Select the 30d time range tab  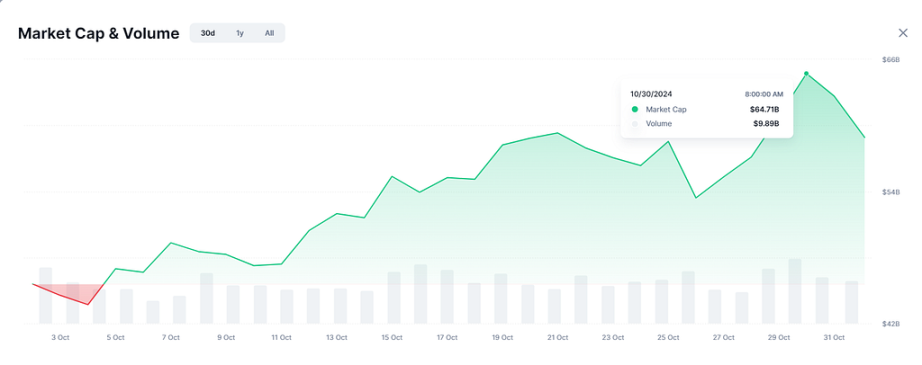208,33
